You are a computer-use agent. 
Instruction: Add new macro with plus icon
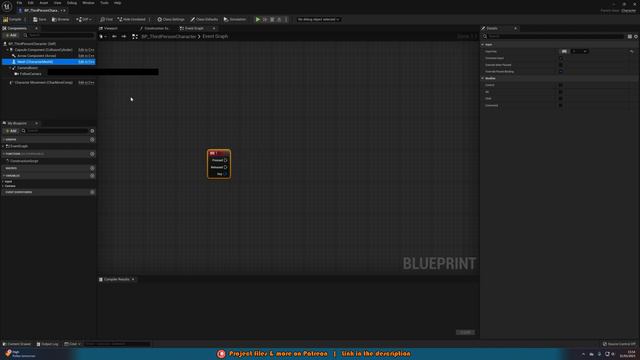[92, 168]
